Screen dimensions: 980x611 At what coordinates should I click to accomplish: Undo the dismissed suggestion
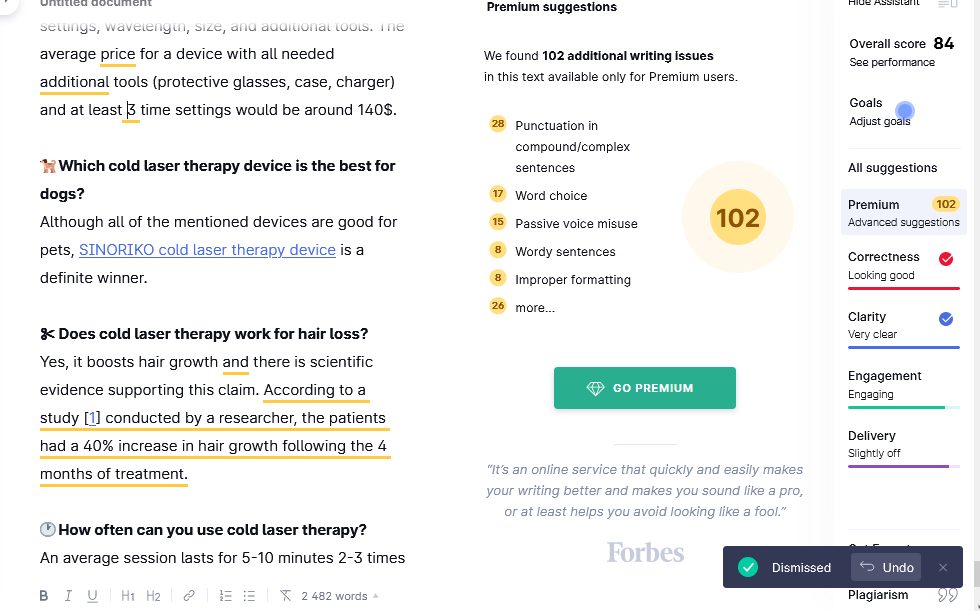(x=886, y=567)
